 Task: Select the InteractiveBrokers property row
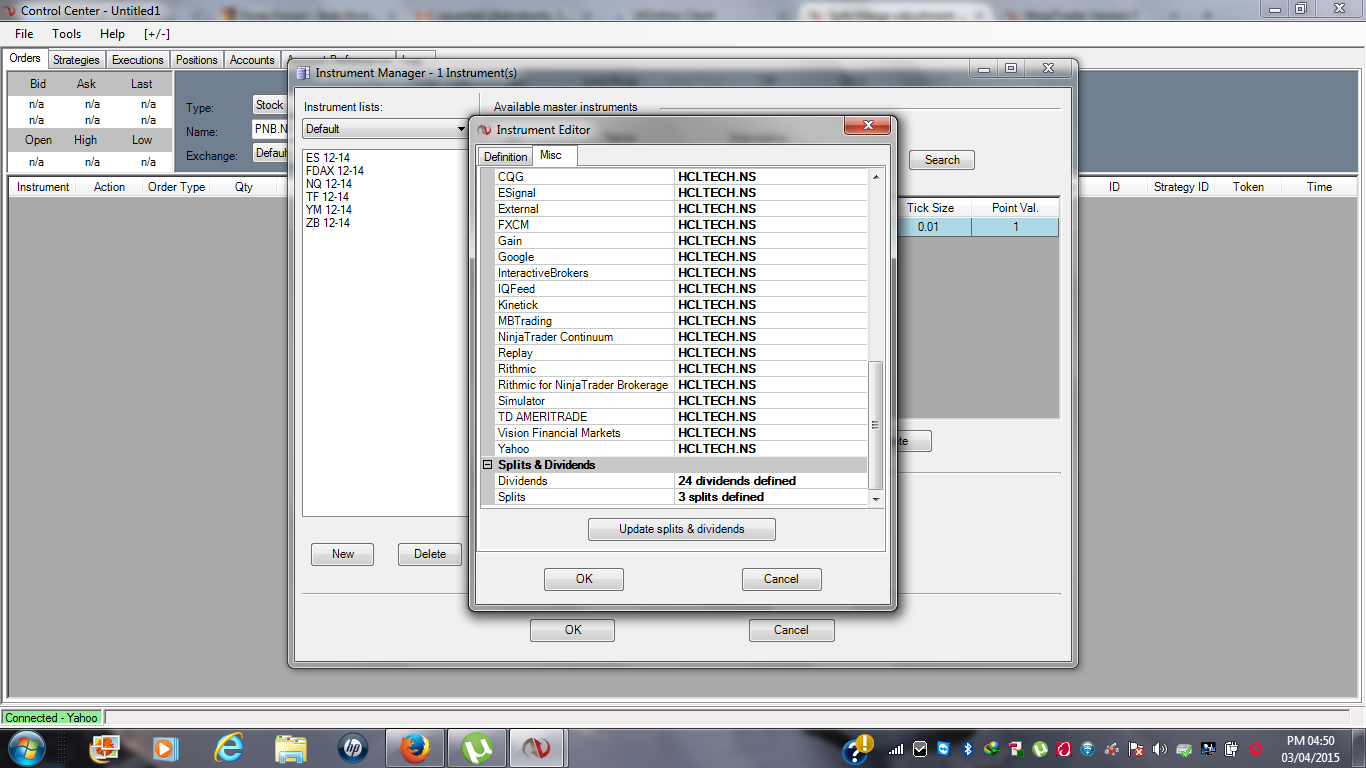[682, 273]
